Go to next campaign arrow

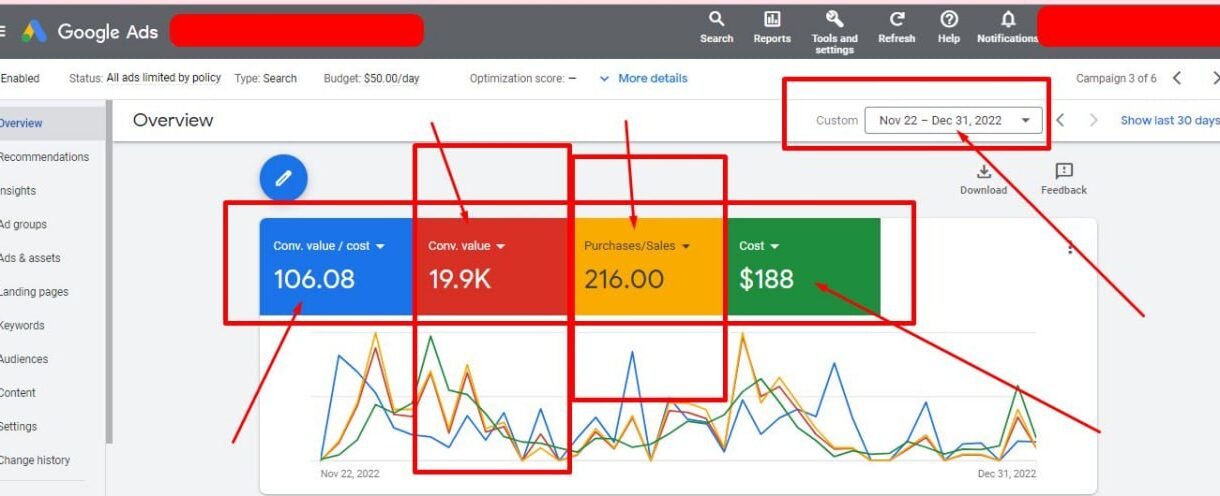click(x=1214, y=78)
